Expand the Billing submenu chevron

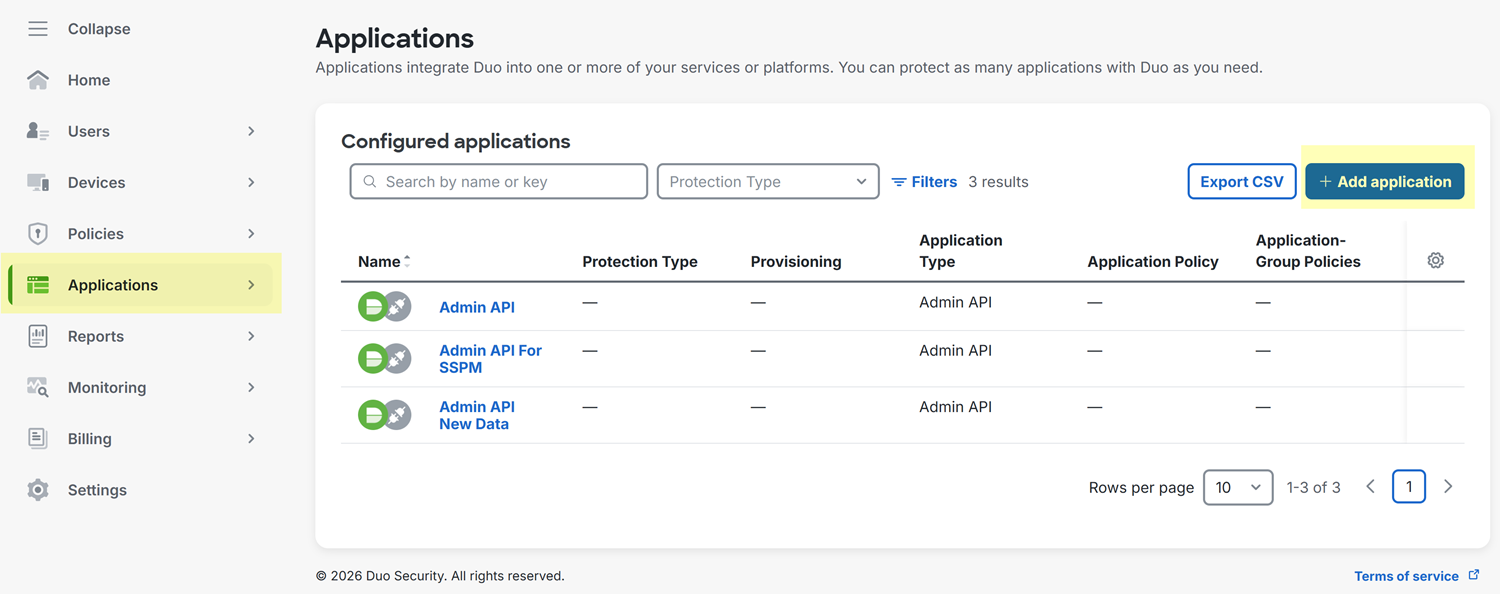[251, 439]
